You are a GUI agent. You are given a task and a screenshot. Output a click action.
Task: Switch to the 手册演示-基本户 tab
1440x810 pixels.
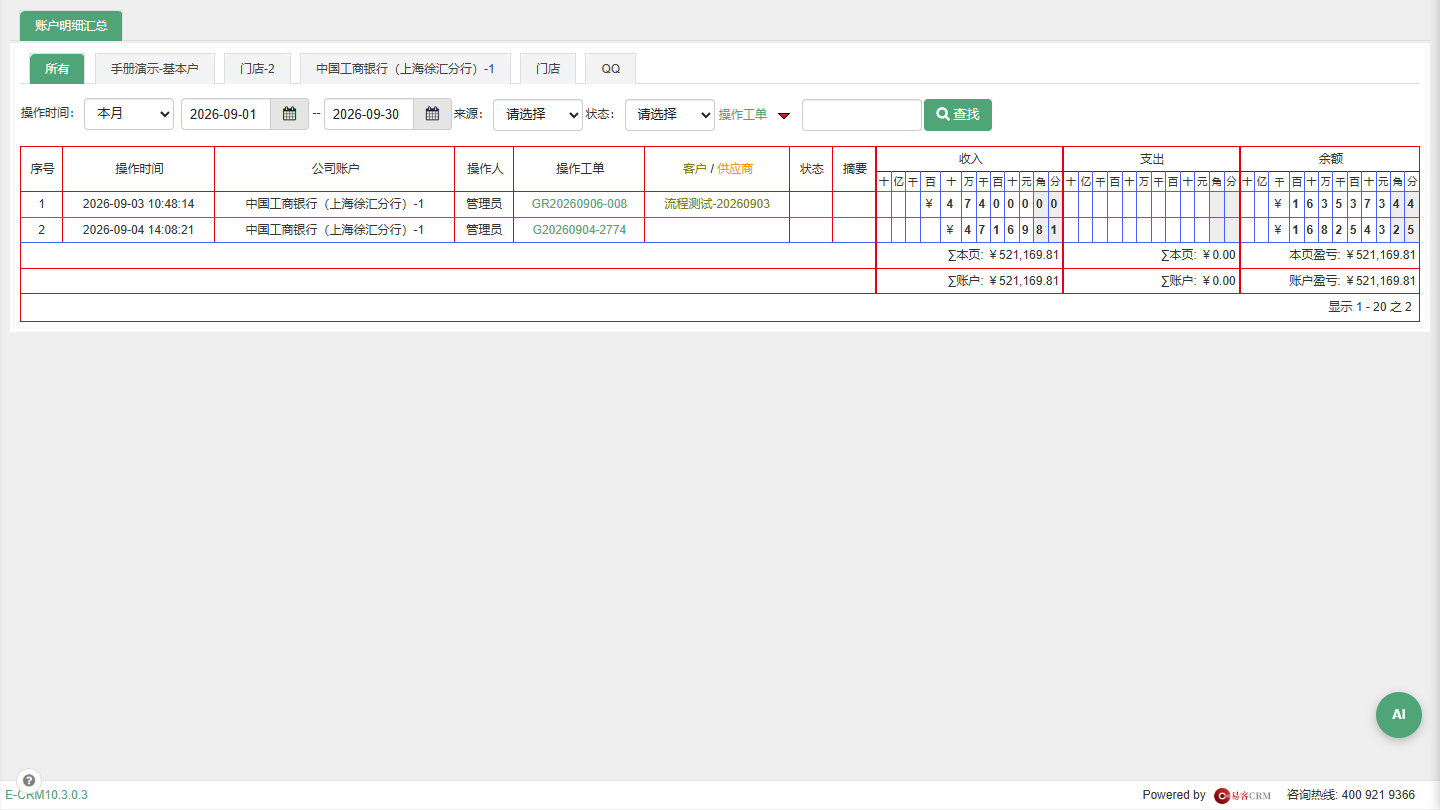click(x=154, y=69)
